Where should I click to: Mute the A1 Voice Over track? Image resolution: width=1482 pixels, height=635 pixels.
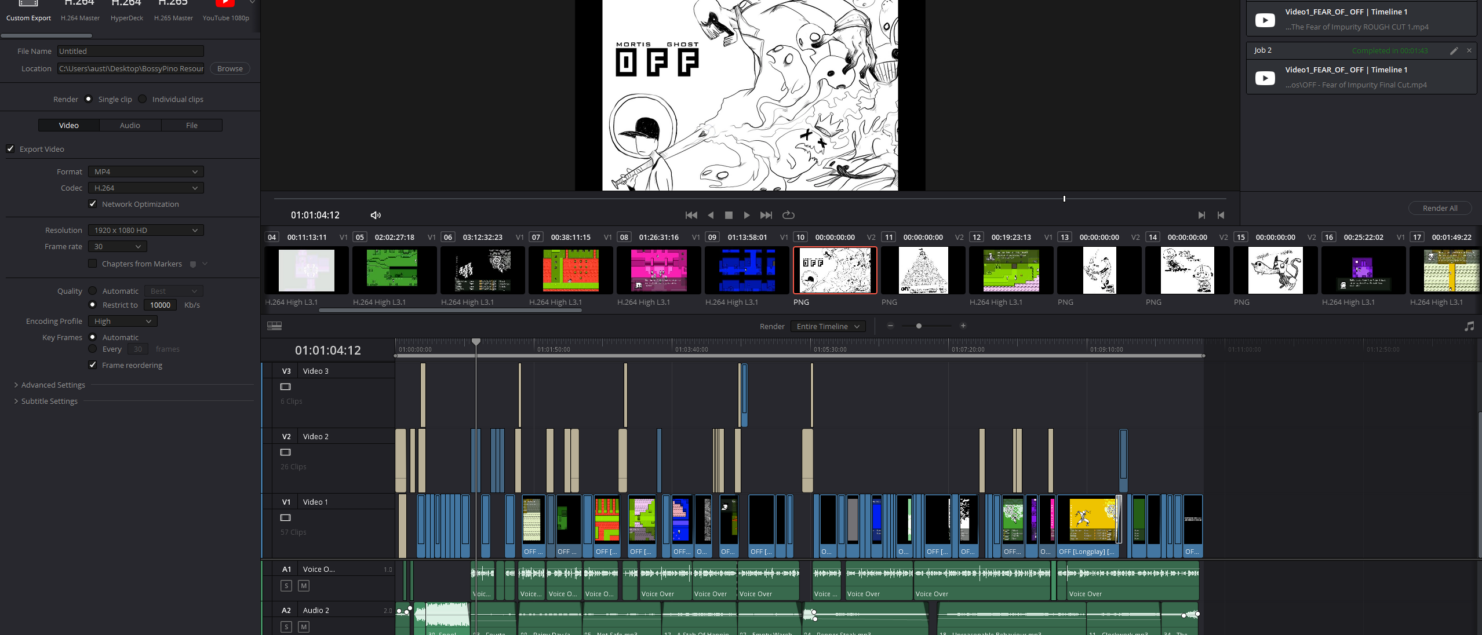pyautogui.click(x=303, y=585)
